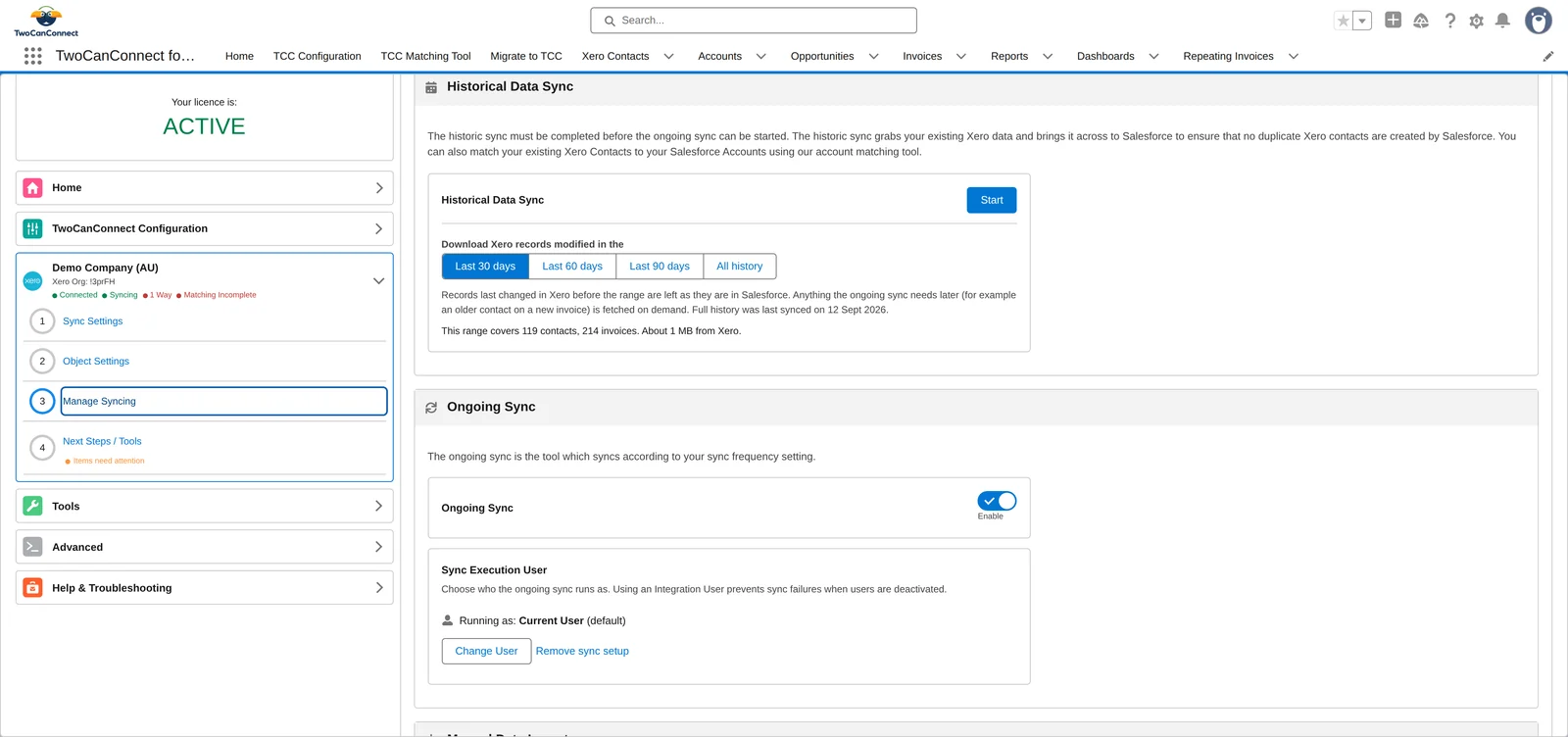This screenshot has width=1568, height=737.
Task: Click the favorites star icon
Action: point(1344,21)
